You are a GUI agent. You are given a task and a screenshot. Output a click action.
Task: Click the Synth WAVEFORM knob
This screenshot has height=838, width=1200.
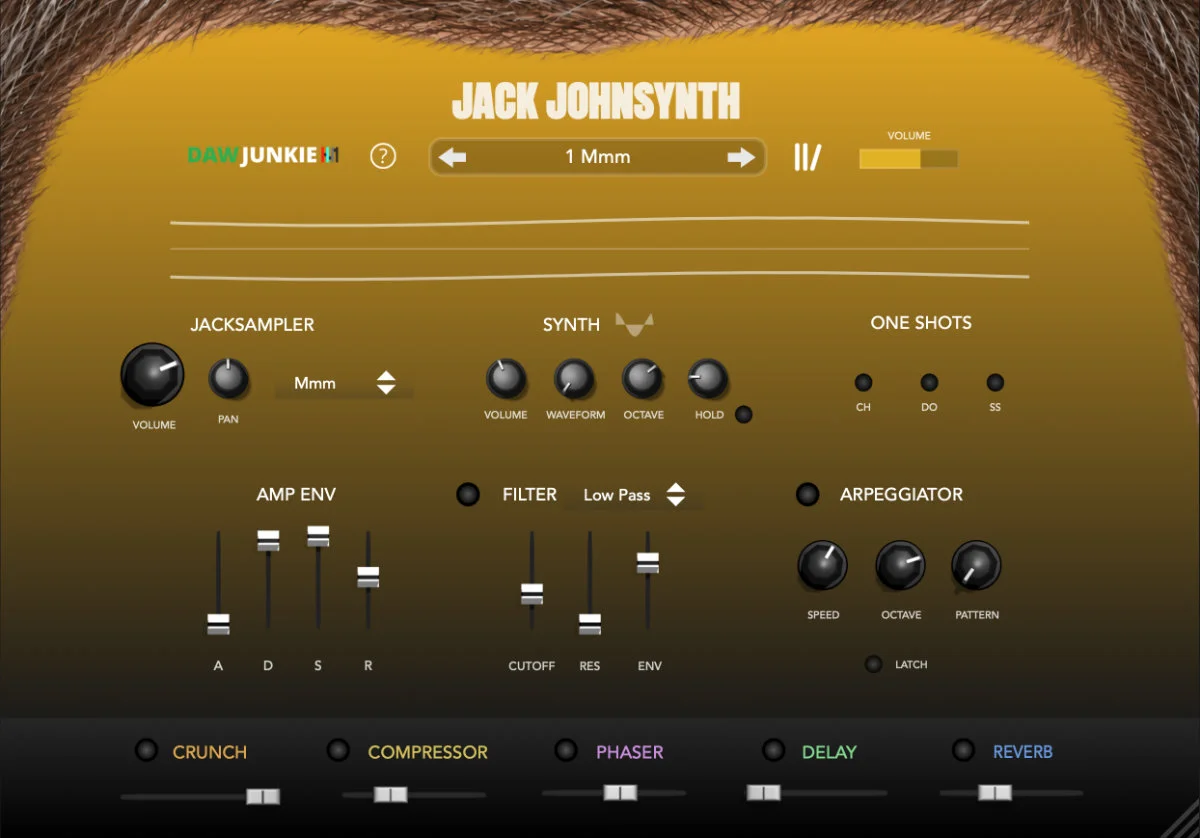[x=574, y=379]
